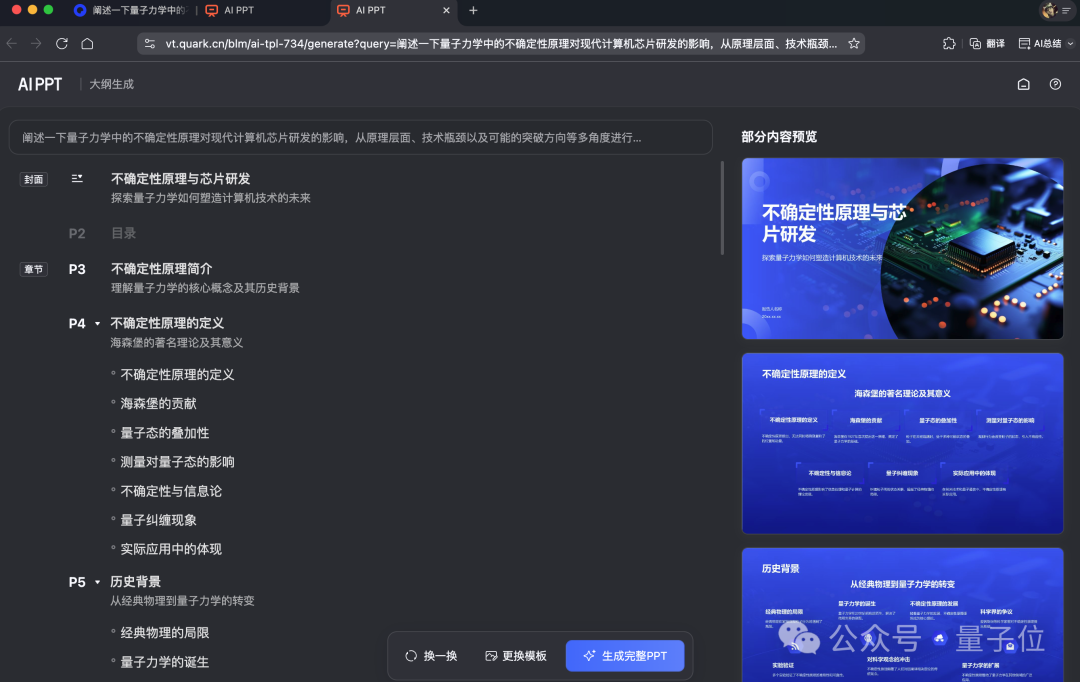Focus the browser address bar URL
Screen dimensions: 1080x682
pos(501,43)
